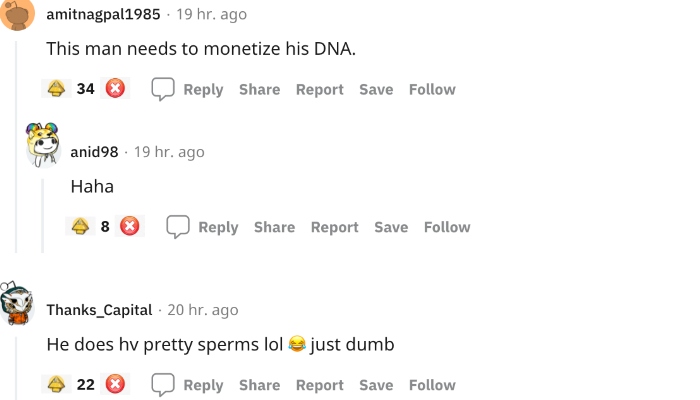Viewport: 700px width, 400px height.
Task: Open anid98's user profile
Action: tap(94, 152)
